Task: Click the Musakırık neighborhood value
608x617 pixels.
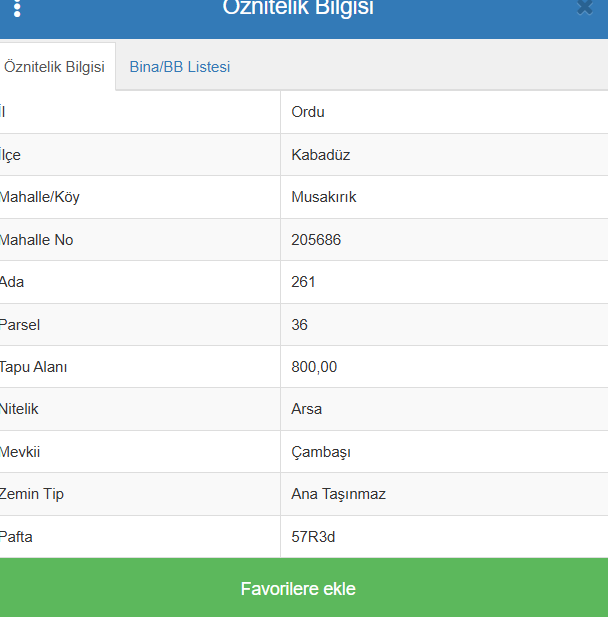Action: click(323, 197)
